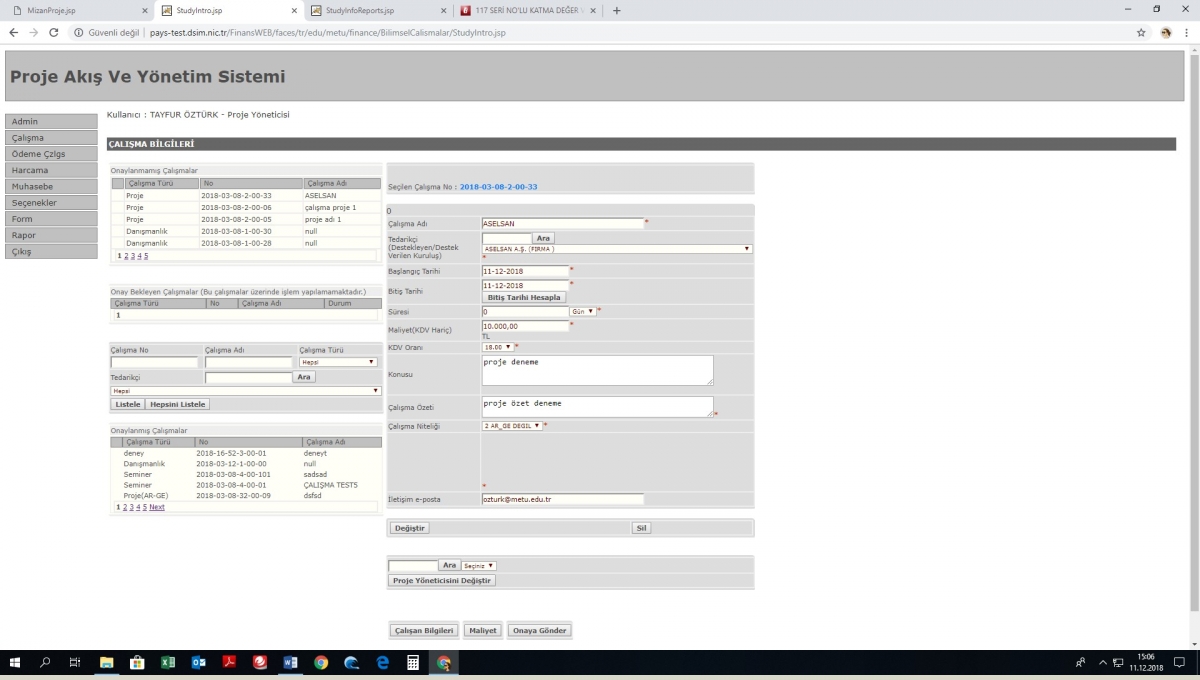Launch Outlook from the taskbar
The height and width of the screenshot is (680, 1200).
coord(198,663)
